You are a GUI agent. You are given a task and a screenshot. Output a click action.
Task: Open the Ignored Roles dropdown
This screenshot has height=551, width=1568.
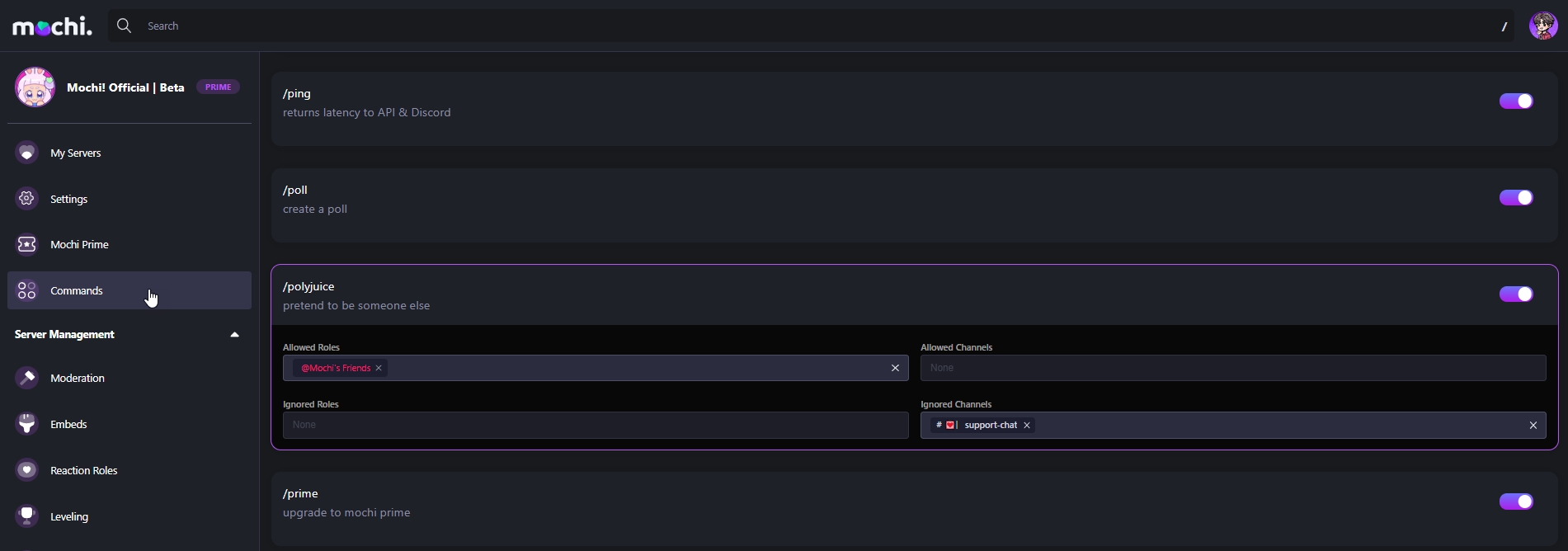[595, 425]
